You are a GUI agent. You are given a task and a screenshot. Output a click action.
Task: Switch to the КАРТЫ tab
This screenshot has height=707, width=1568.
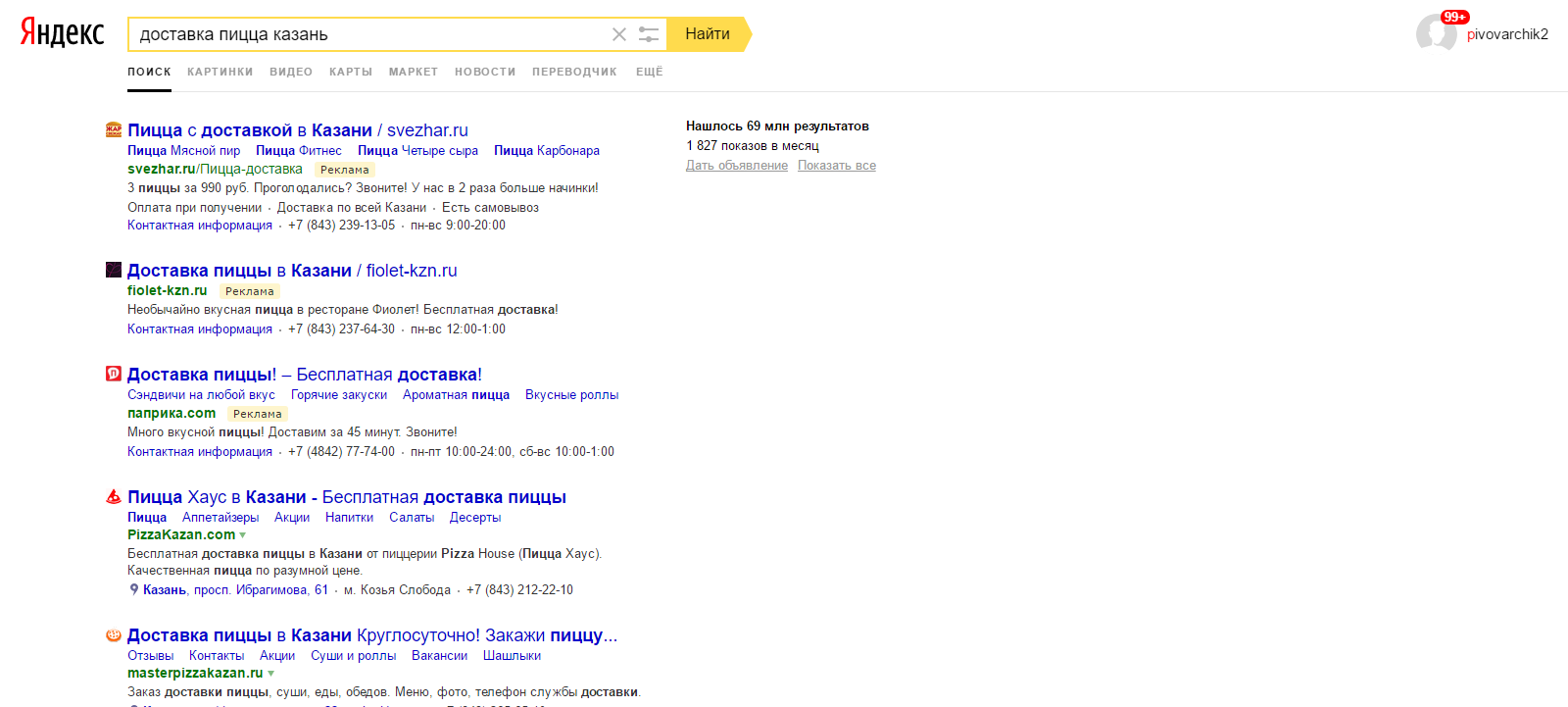[x=351, y=72]
